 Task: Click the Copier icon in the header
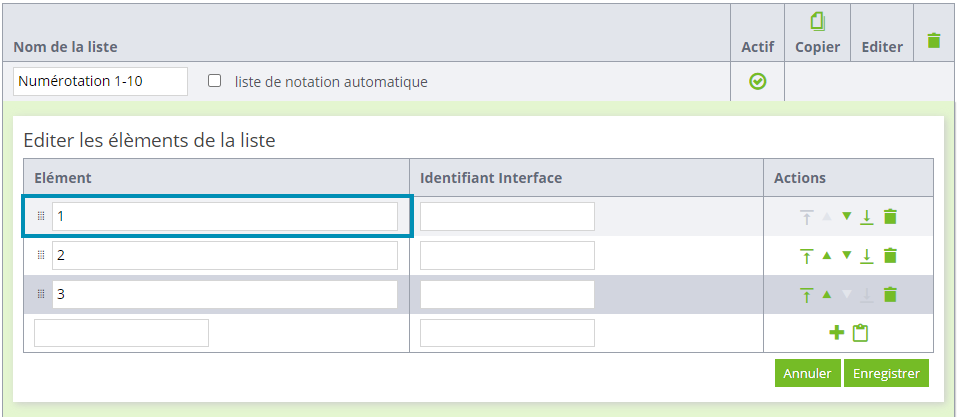pyautogui.click(x=817, y=23)
